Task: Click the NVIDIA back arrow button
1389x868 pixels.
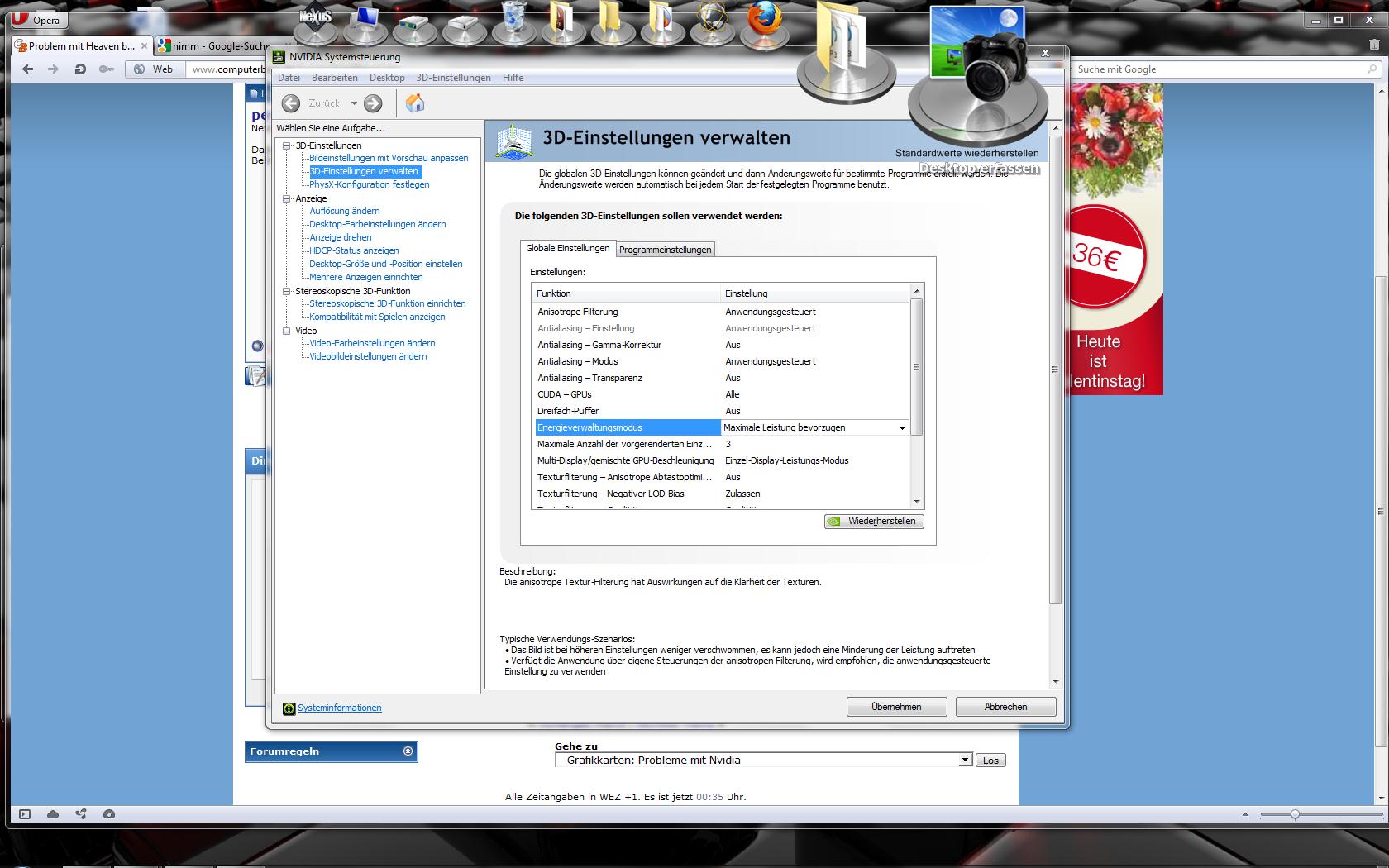Action: coord(290,103)
